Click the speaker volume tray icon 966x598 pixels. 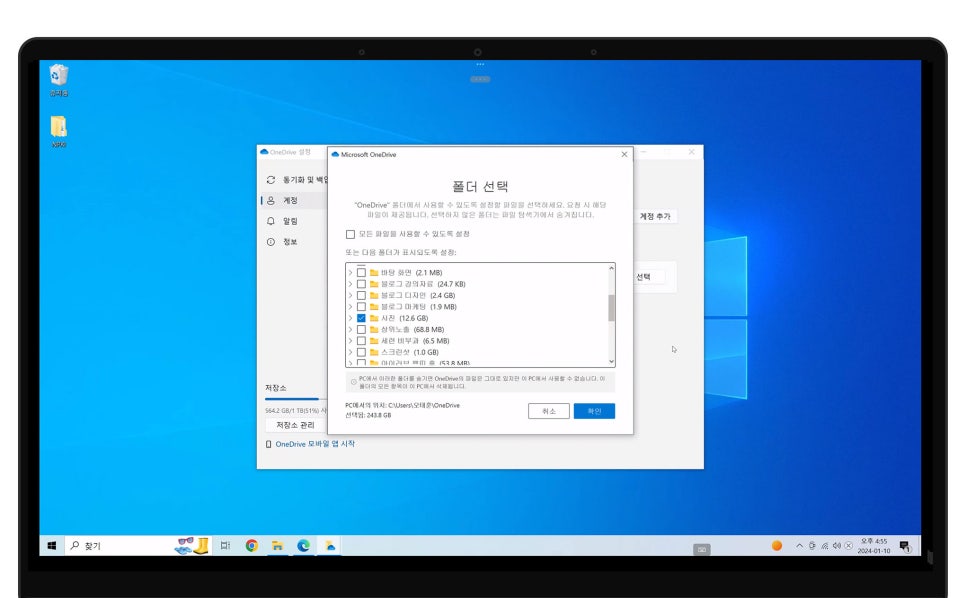(x=836, y=546)
